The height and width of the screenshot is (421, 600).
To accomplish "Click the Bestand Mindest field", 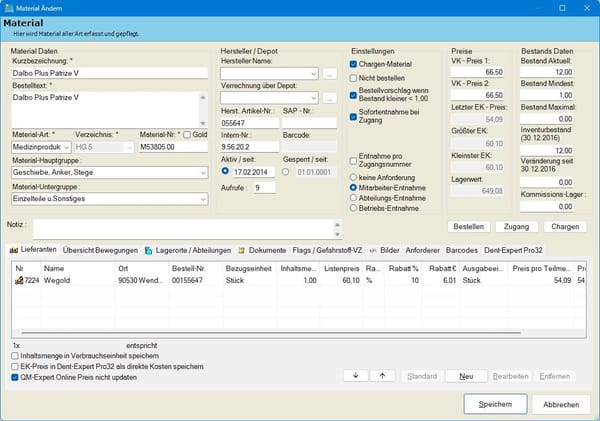I will (546, 95).
